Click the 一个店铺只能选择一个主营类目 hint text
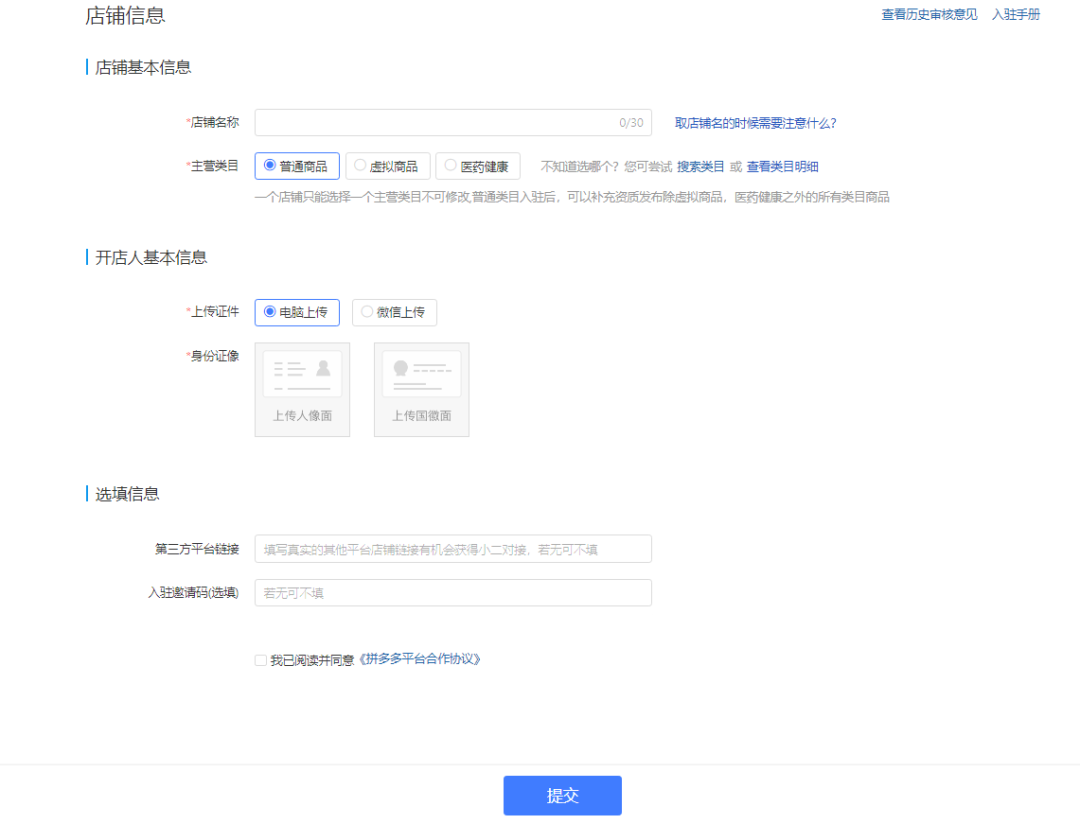The height and width of the screenshot is (824, 1080). pos(572,198)
